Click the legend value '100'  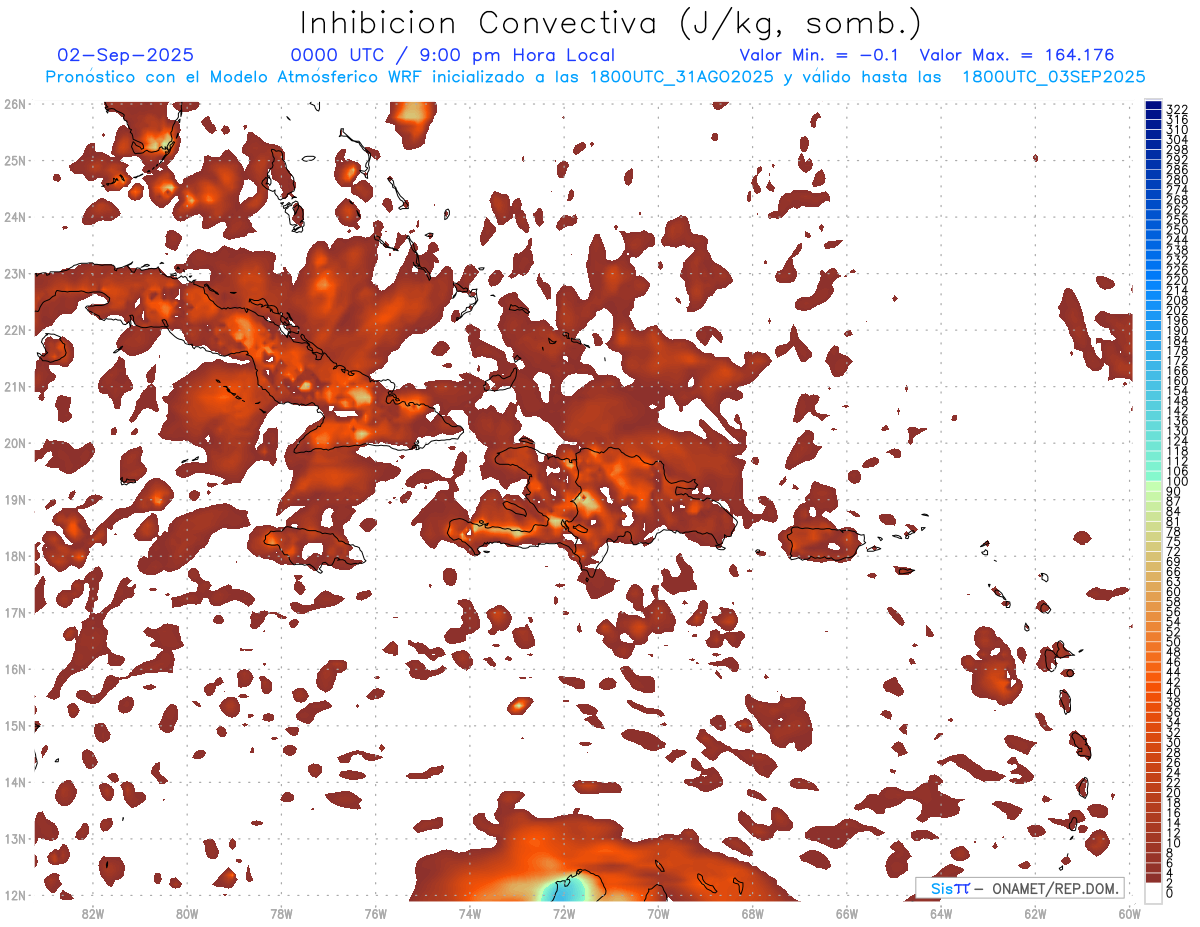point(1177,481)
